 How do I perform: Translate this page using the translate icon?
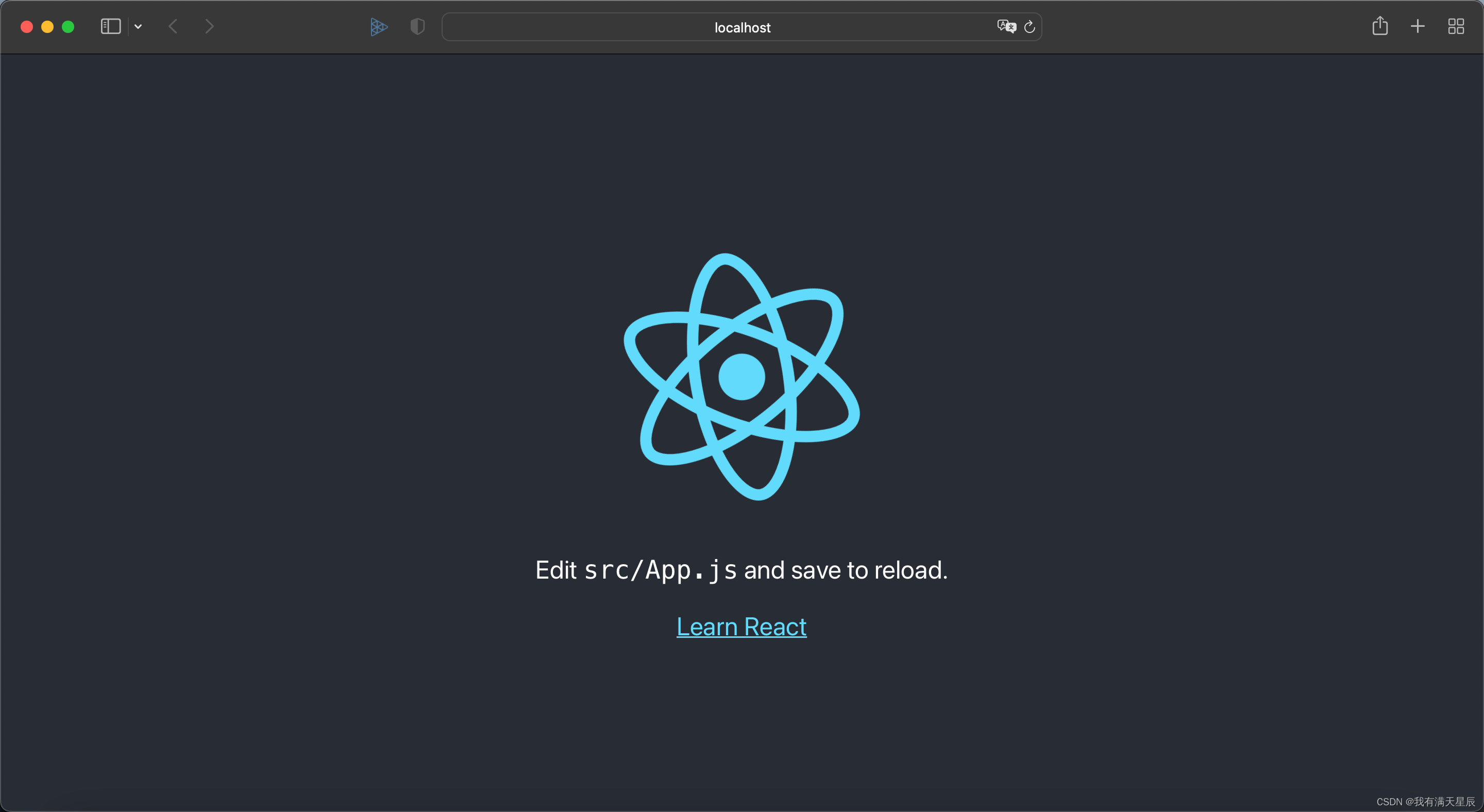click(x=1006, y=26)
